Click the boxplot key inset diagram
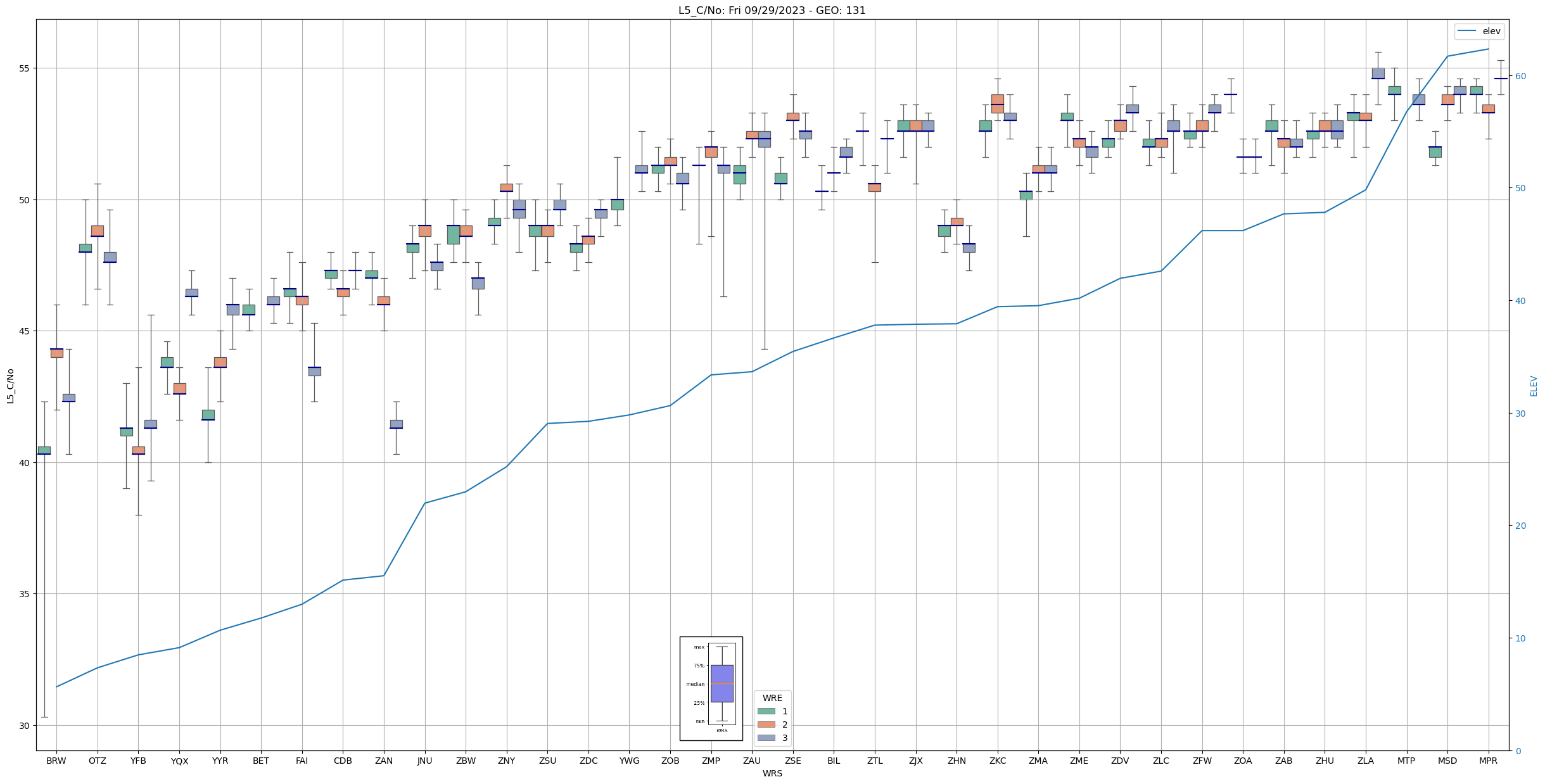 (711, 688)
